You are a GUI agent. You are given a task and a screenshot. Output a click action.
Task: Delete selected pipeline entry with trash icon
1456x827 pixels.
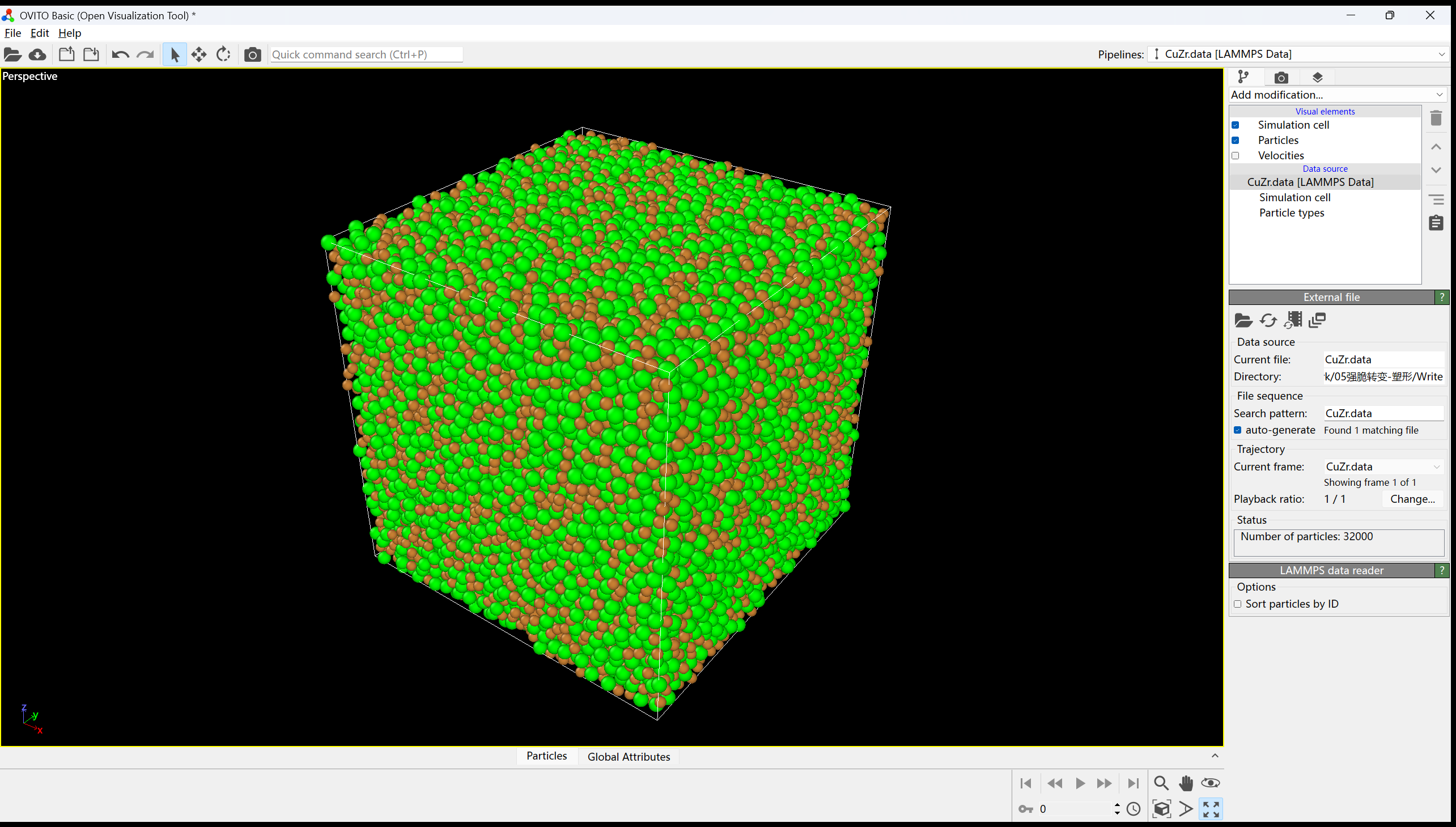(x=1436, y=118)
